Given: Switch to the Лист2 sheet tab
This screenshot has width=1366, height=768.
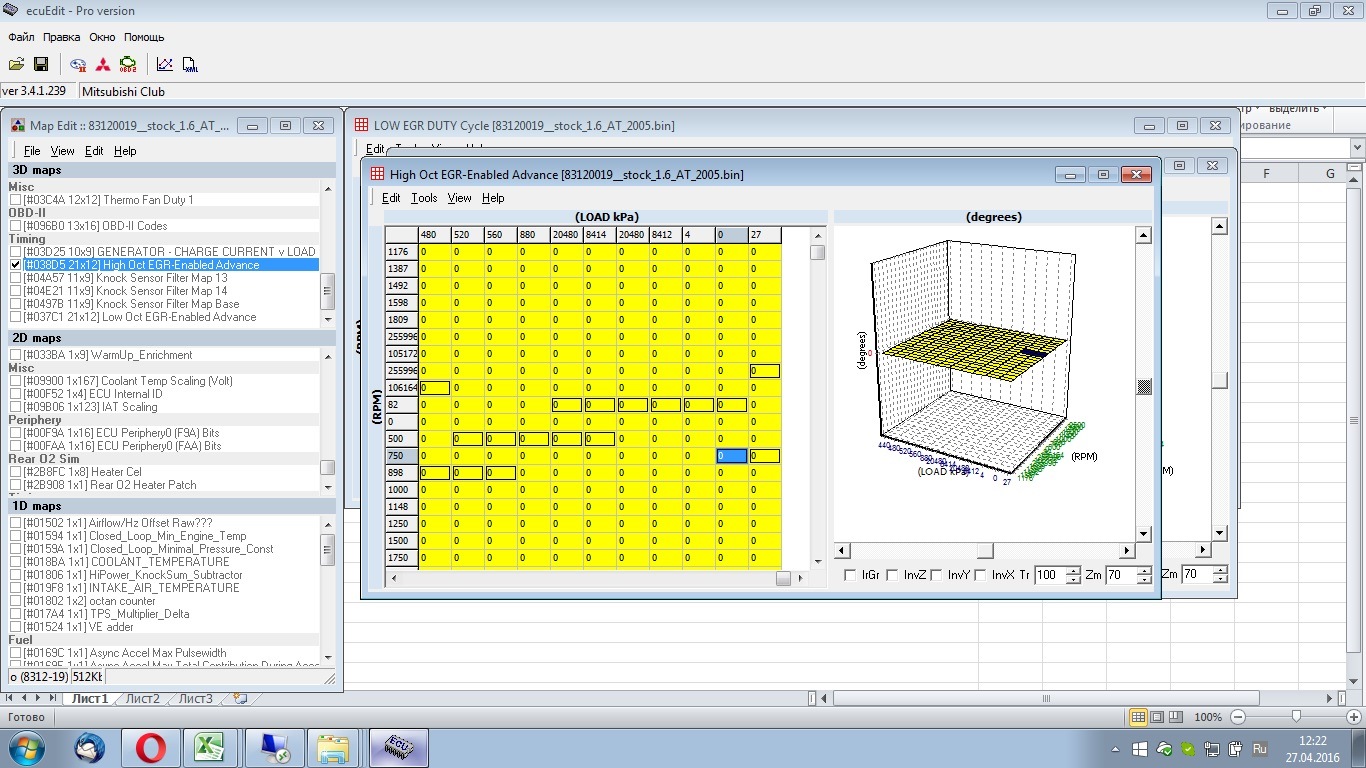Looking at the screenshot, I should click(142, 698).
